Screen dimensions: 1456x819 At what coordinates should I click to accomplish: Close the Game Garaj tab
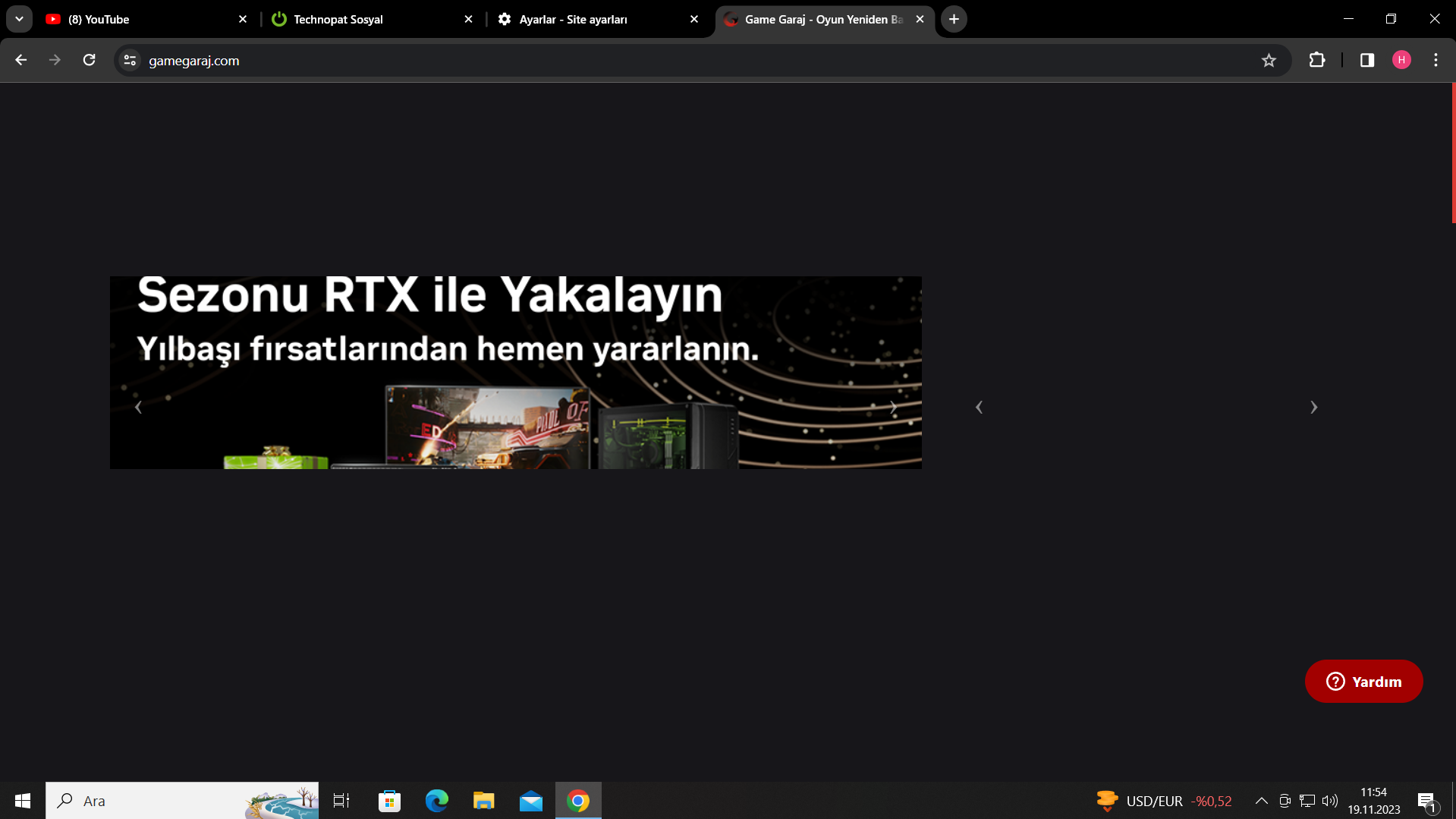(920, 19)
